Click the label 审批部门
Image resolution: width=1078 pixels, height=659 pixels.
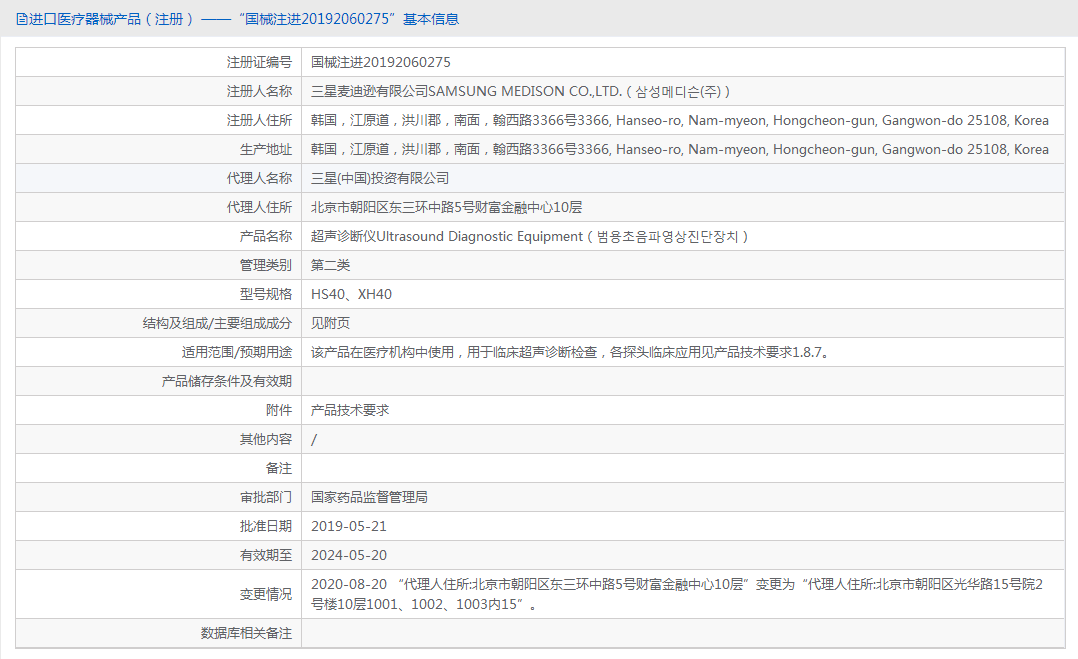click(265, 498)
